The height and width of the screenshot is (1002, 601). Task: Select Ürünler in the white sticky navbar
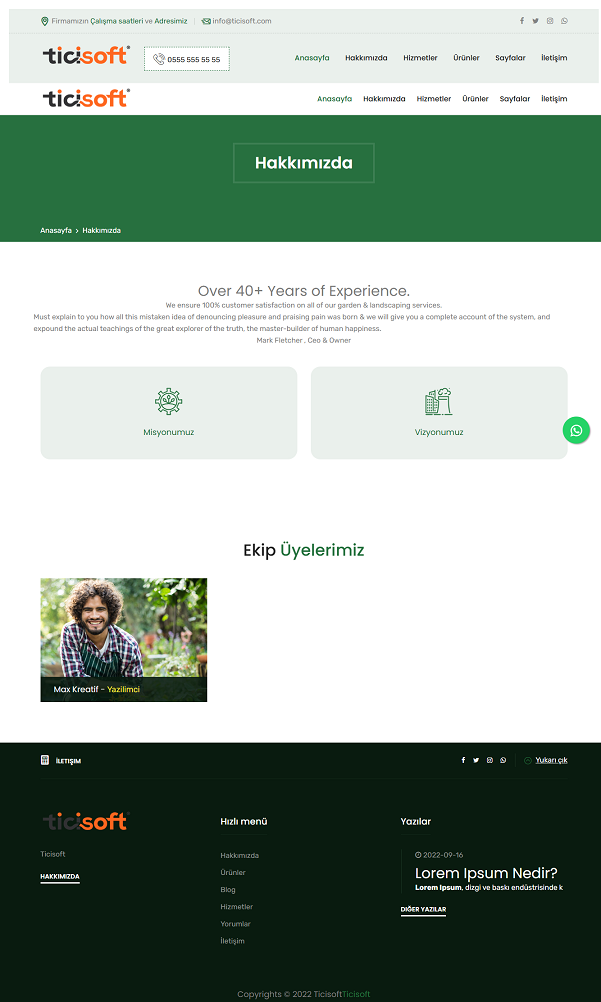pos(475,99)
